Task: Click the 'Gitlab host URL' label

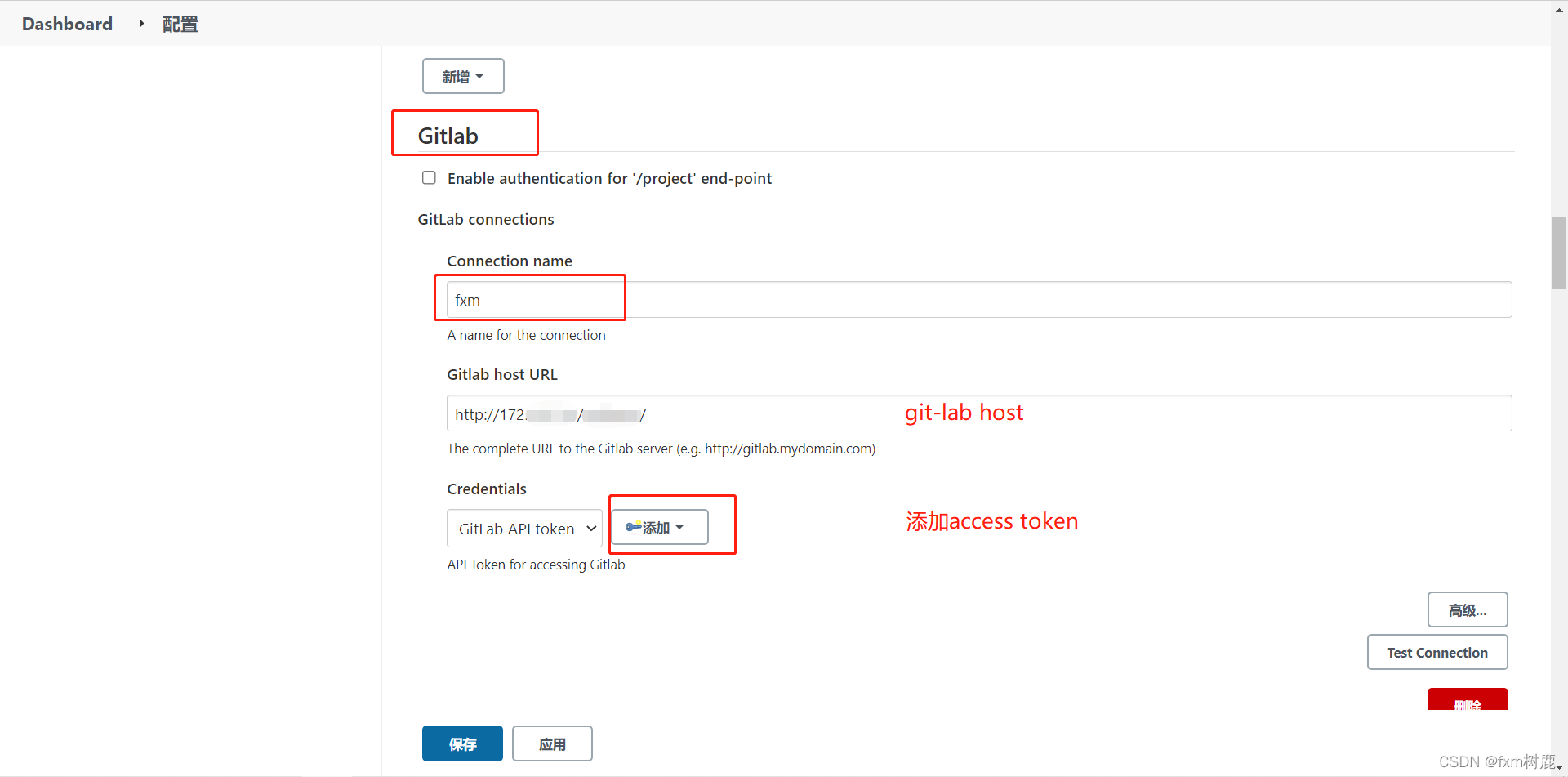Action: click(502, 374)
